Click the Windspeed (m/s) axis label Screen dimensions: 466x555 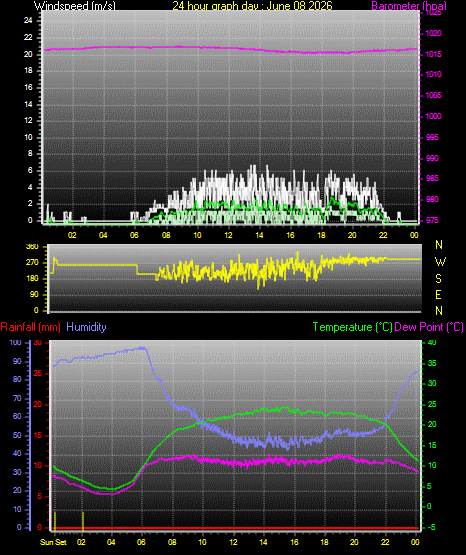tap(74, 5)
